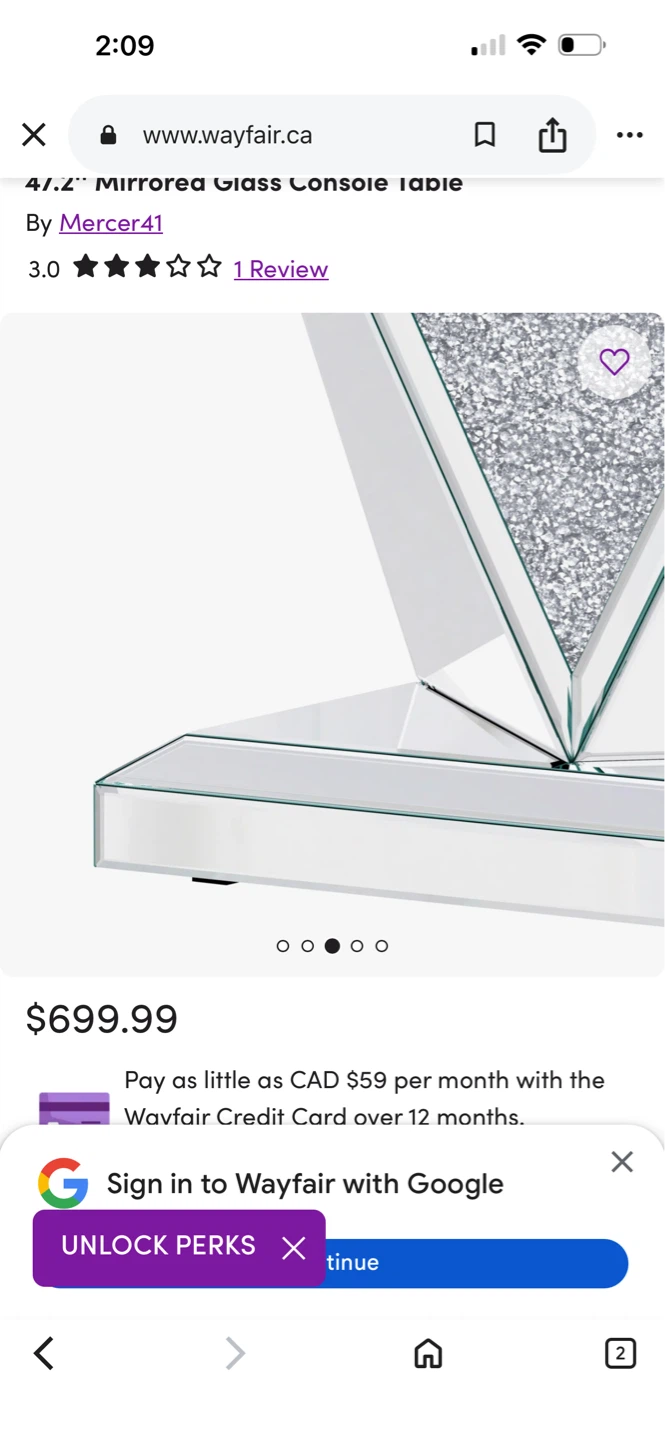The width and height of the screenshot is (665, 1440).
Task: Tap the home icon in bottom bar
Action: click(x=428, y=1353)
